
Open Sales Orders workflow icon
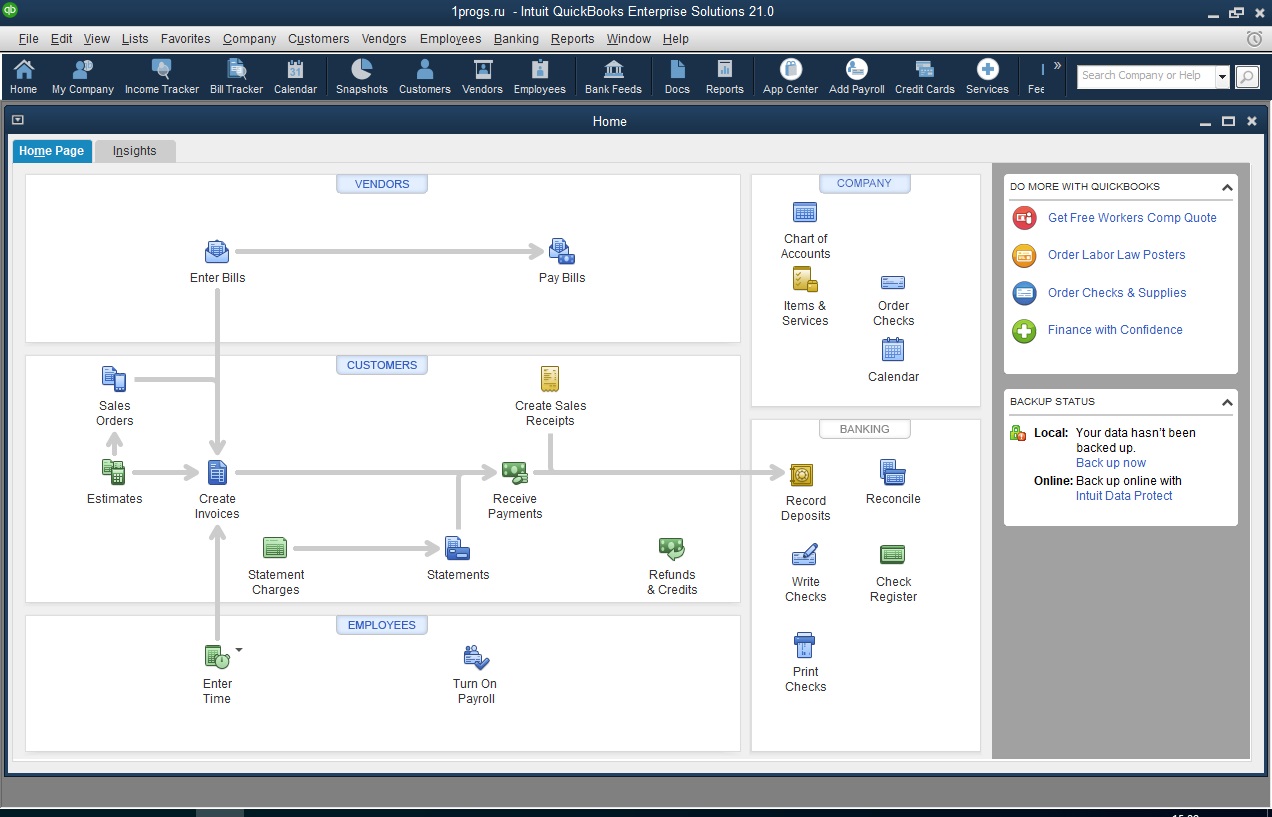(114, 380)
